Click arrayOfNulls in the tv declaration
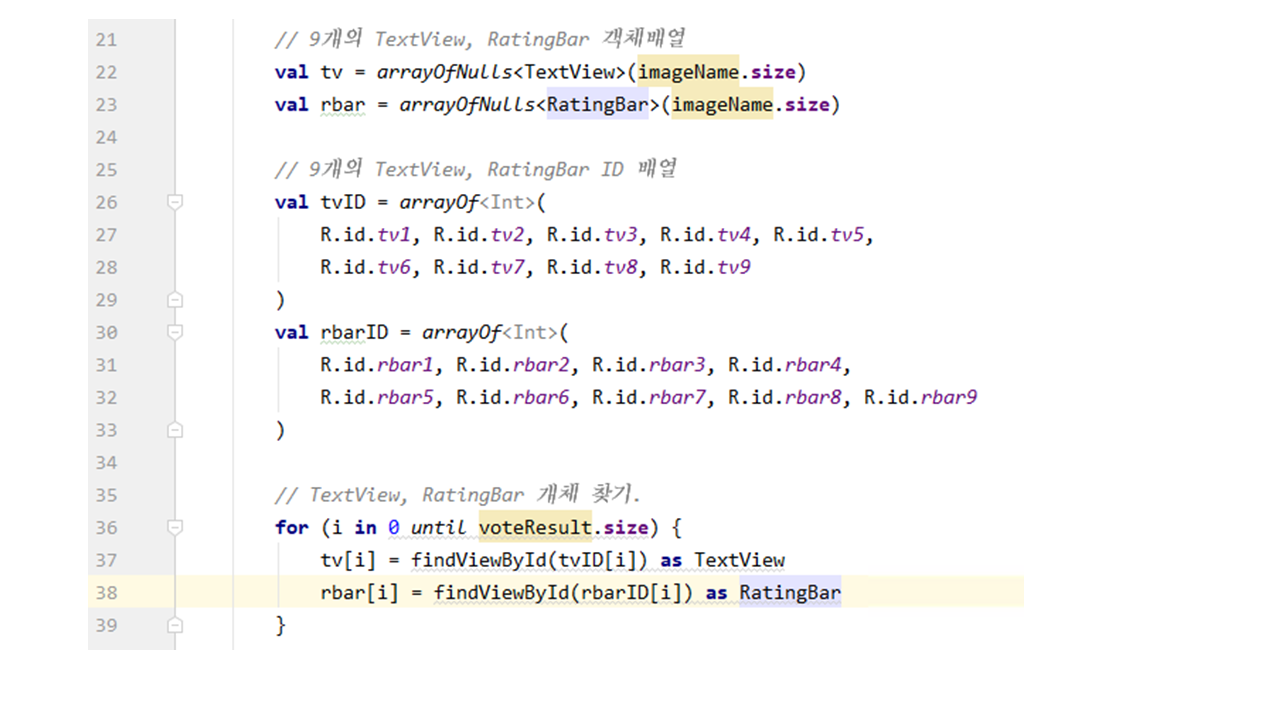The height and width of the screenshot is (720, 1280). pyautogui.click(x=445, y=72)
